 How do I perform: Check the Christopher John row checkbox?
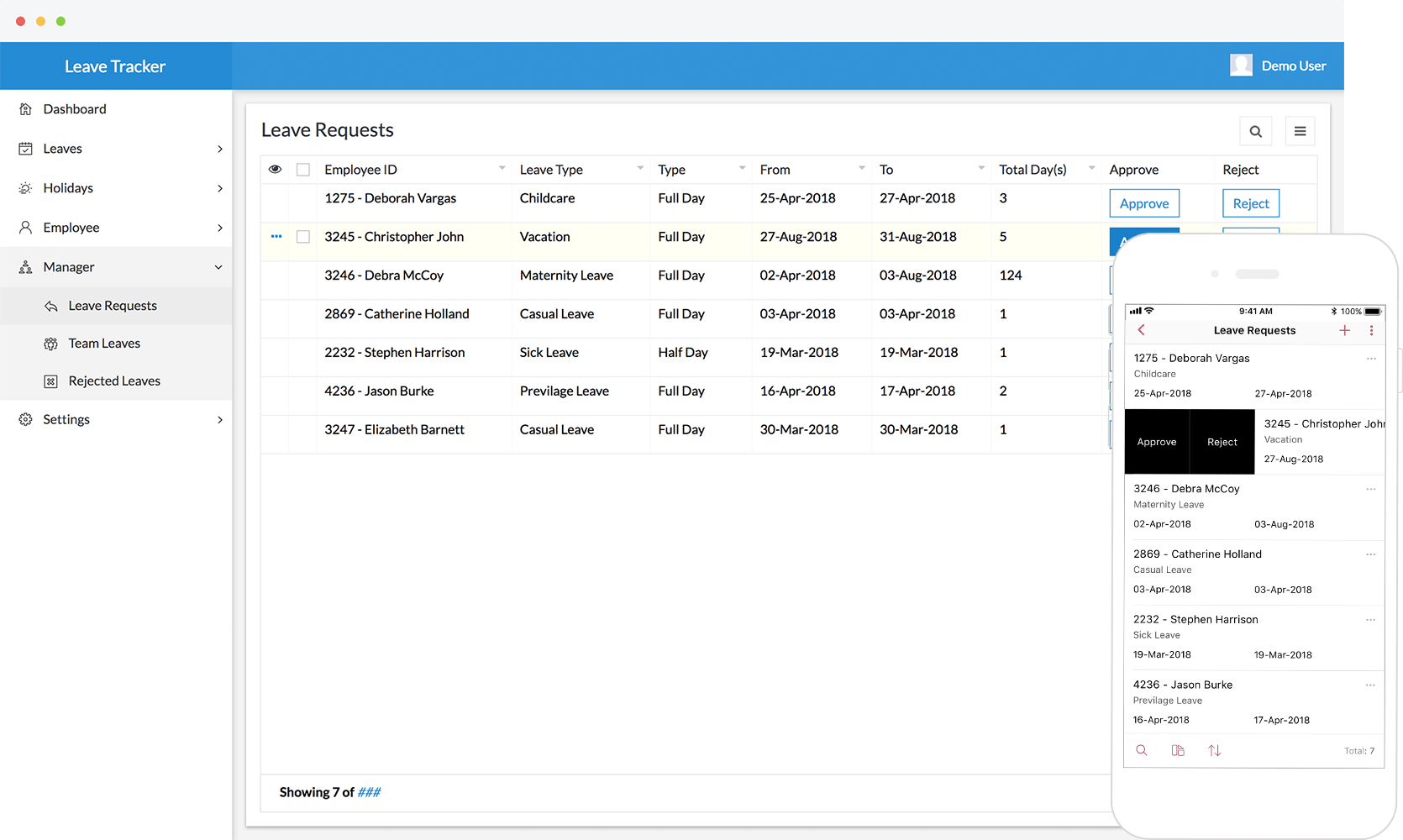tap(303, 237)
